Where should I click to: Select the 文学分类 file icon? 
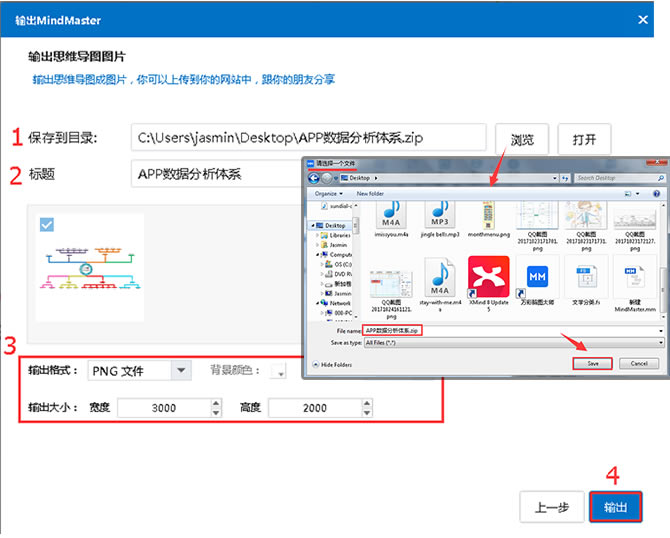click(586, 277)
